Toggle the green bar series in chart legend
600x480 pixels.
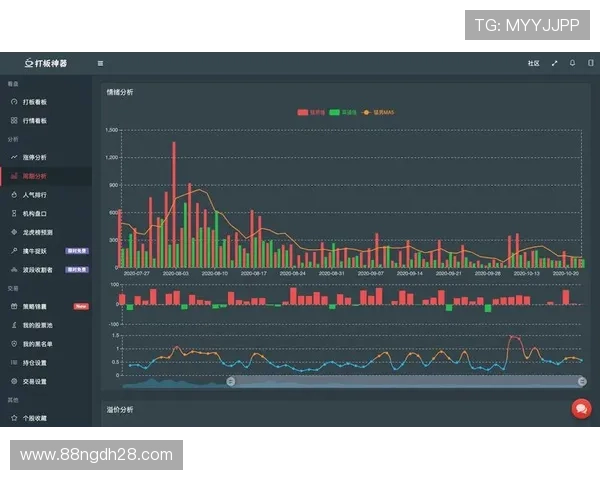[x=344, y=112]
